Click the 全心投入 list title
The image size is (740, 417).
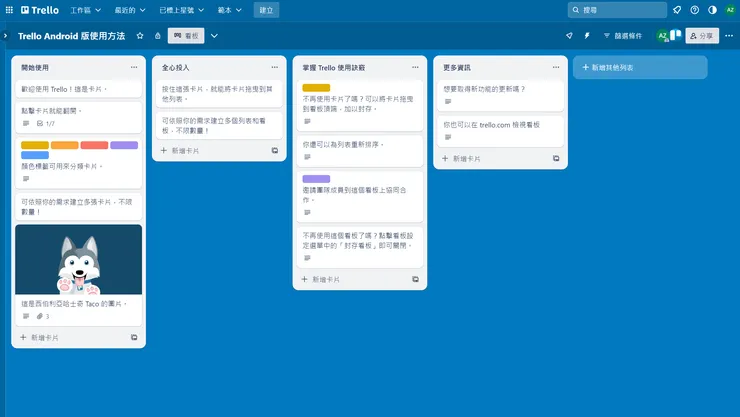pos(176,68)
